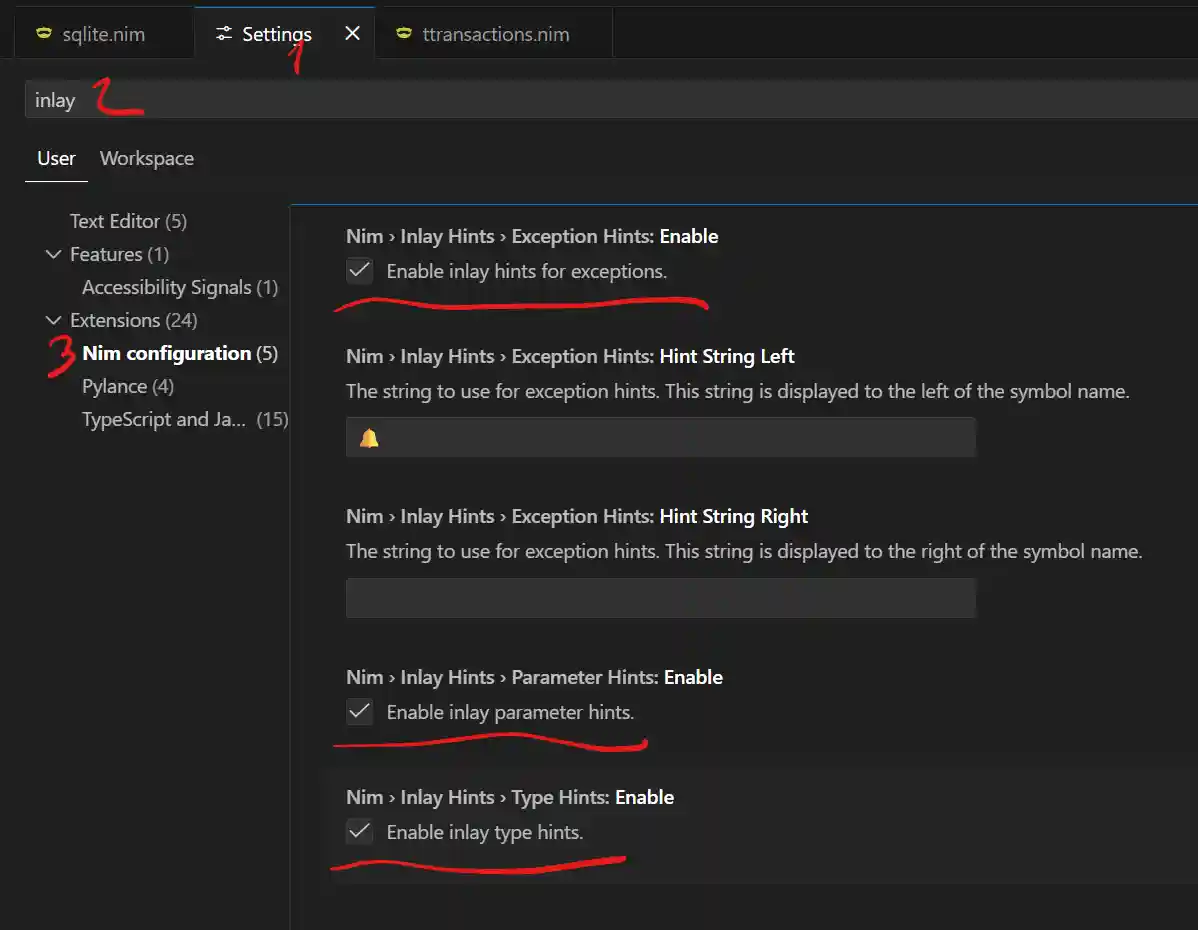Image resolution: width=1198 pixels, height=930 pixels.
Task: Switch to the ttransactions.nim tab
Action: (495, 34)
